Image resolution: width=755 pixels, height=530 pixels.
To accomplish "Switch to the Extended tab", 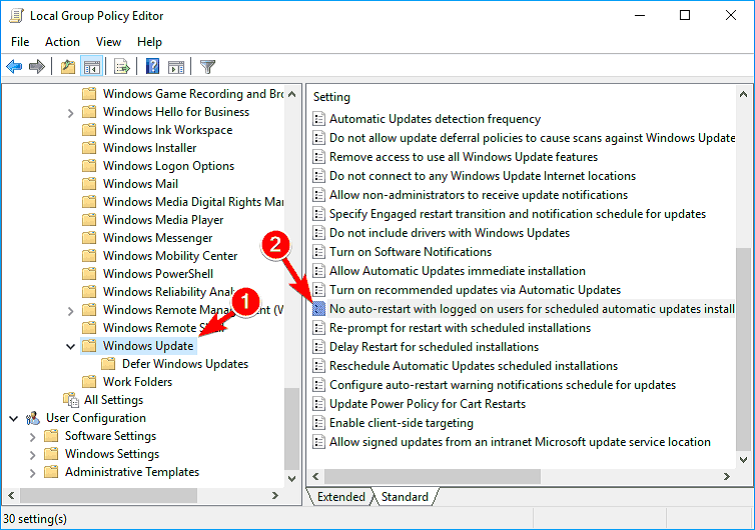I will point(341,497).
